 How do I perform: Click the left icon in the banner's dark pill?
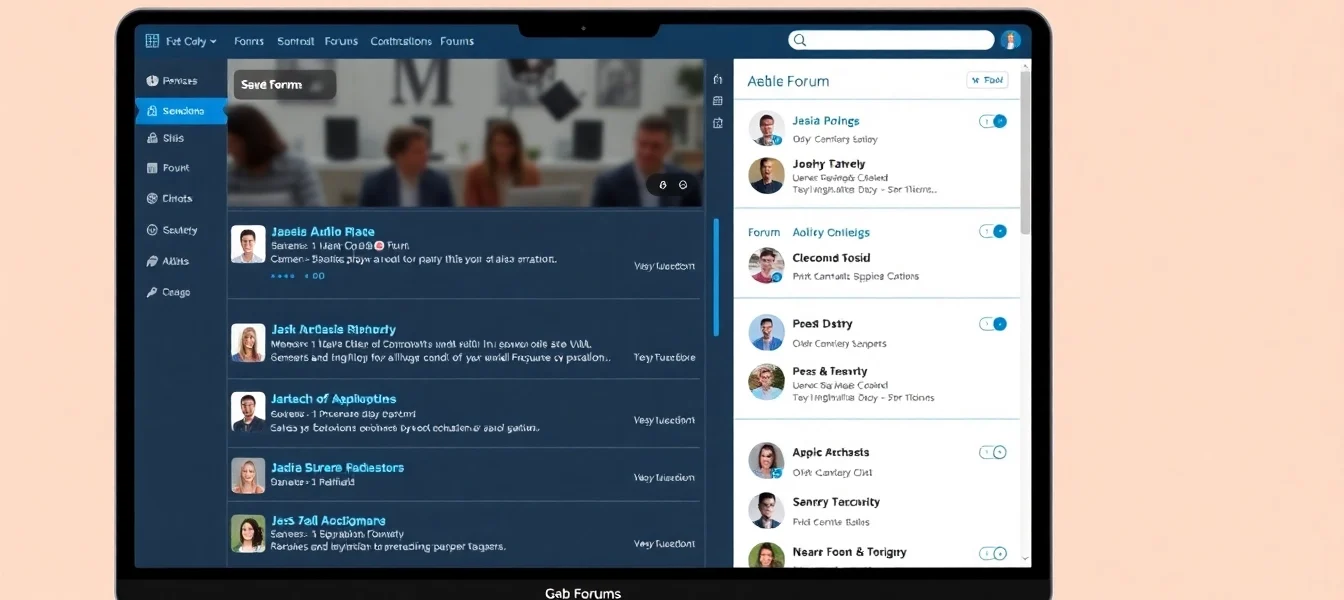(663, 185)
